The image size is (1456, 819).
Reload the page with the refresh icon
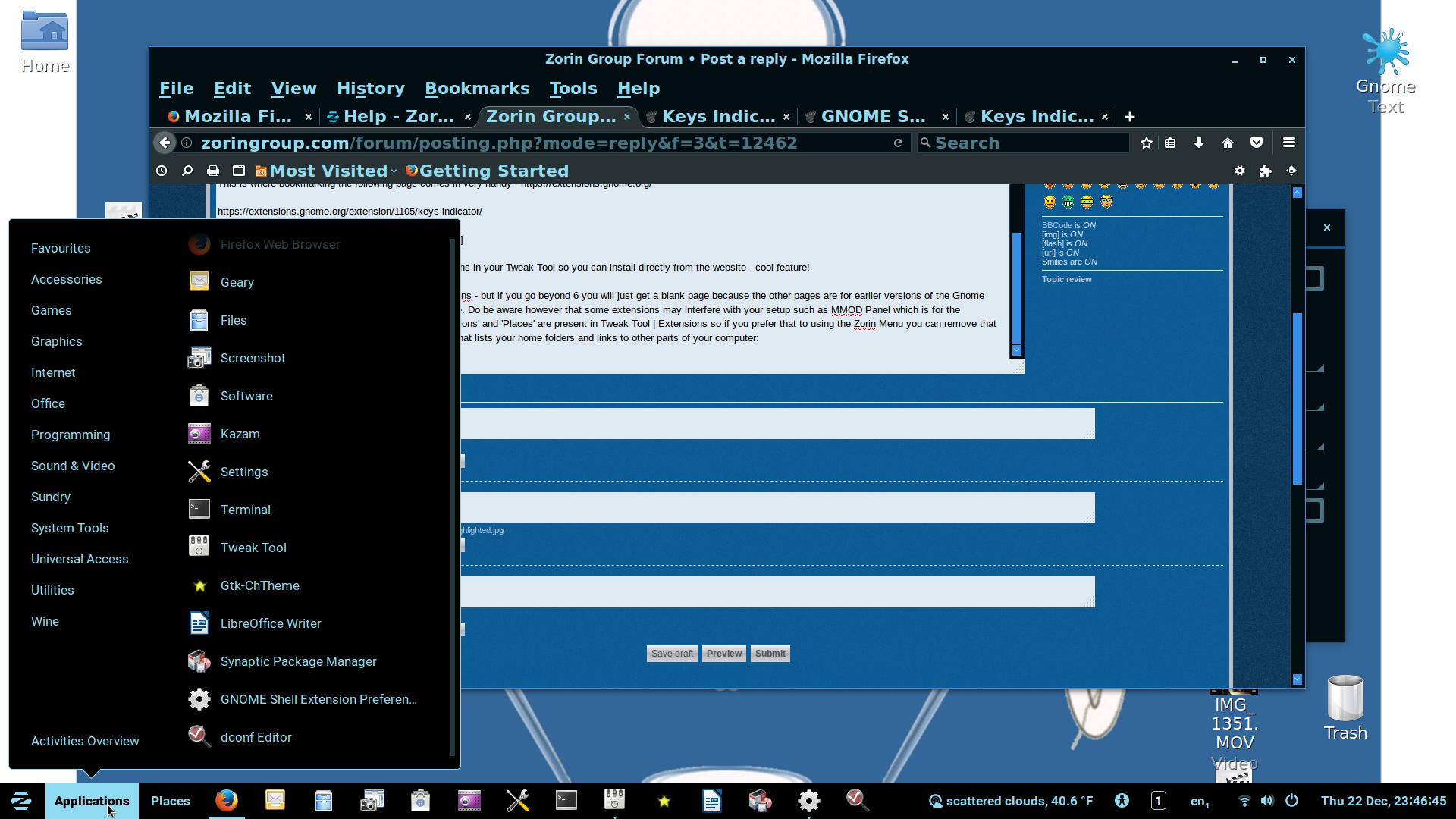898,143
